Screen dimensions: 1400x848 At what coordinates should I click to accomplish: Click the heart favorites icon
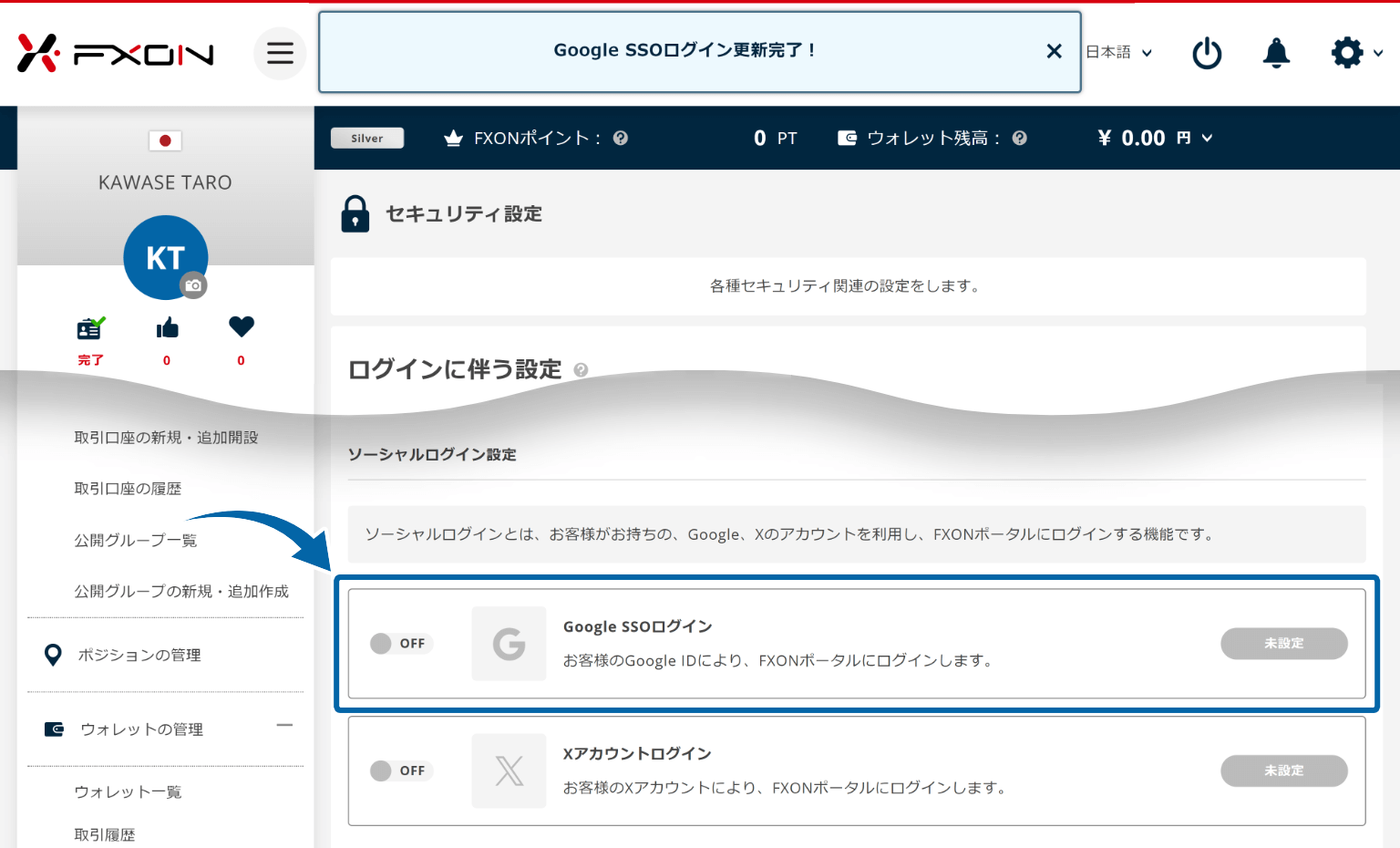coord(241,326)
